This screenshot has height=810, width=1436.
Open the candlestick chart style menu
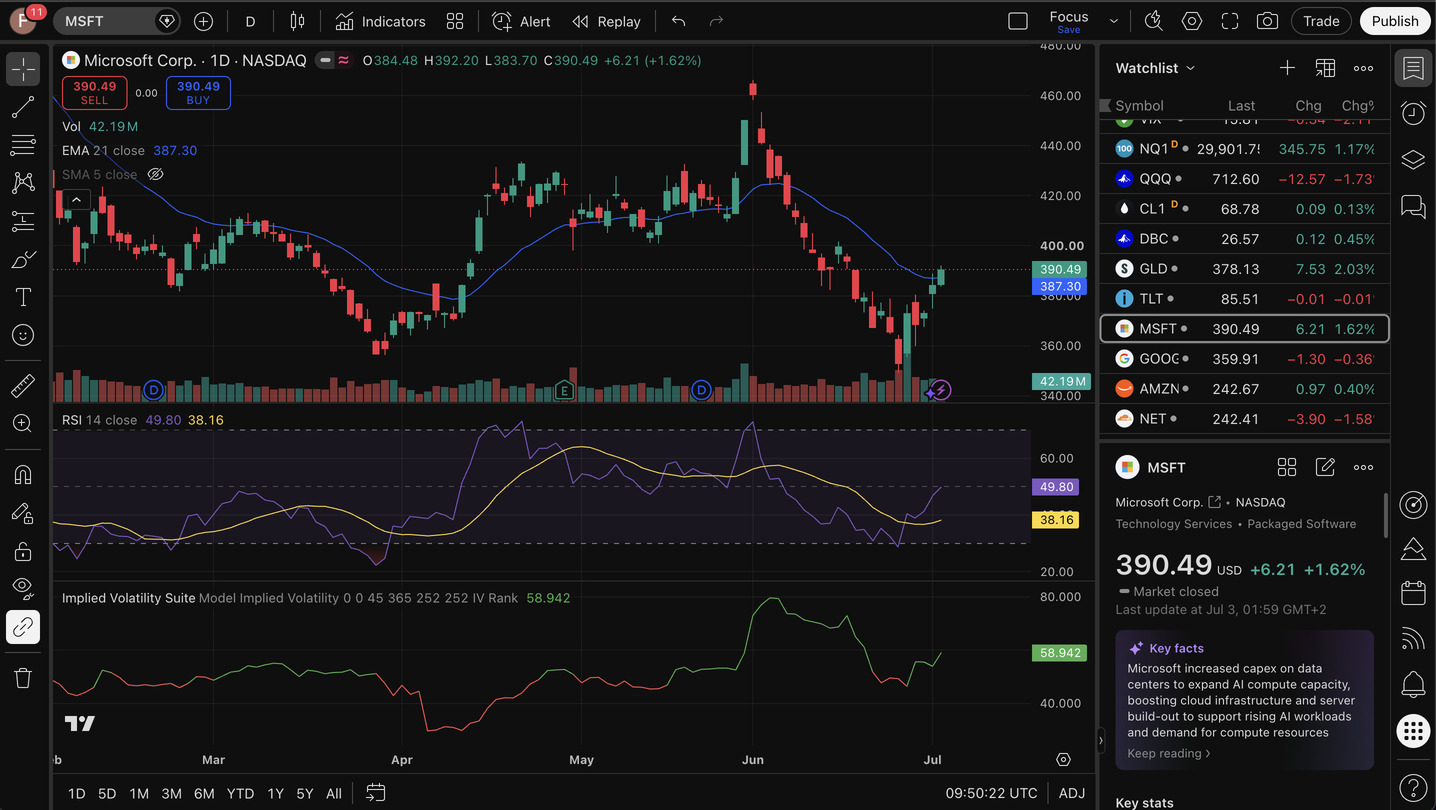(x=297, y=21)
